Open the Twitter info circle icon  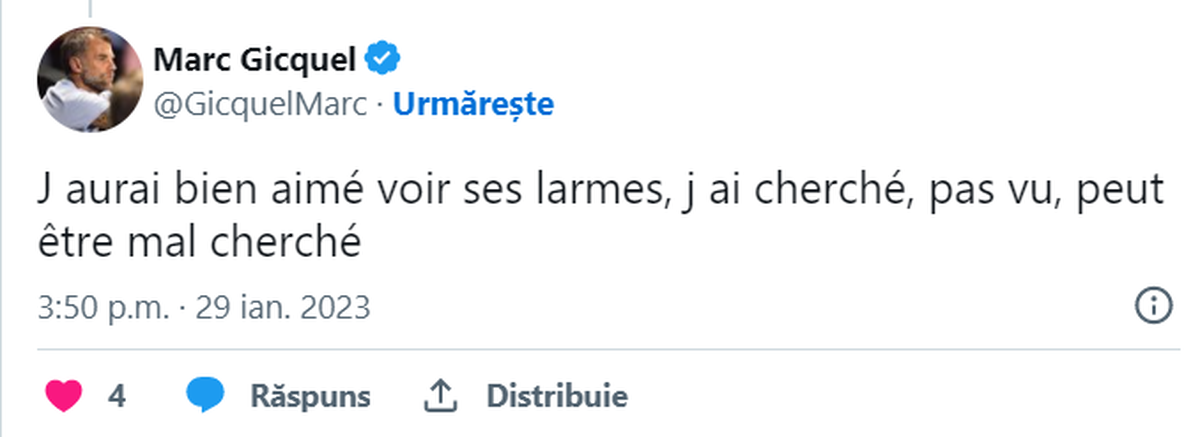[x=1154, y=306]
